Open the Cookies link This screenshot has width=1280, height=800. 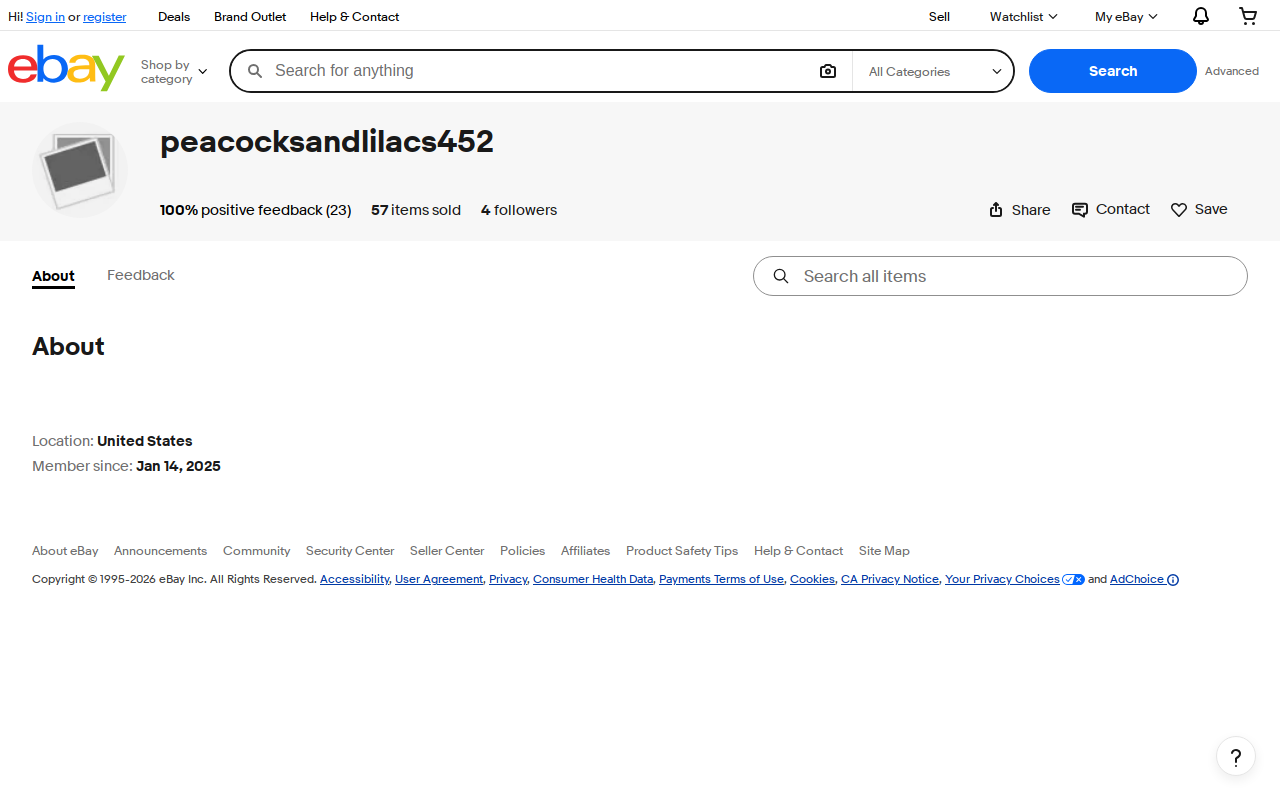coord(812,580)
